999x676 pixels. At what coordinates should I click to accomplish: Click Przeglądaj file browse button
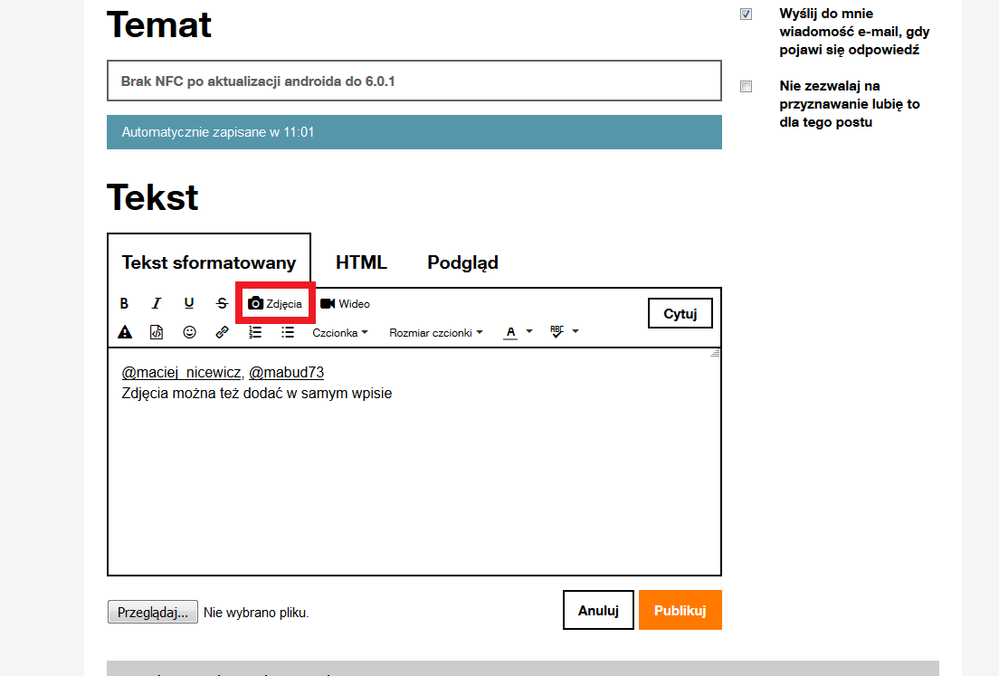click(x=153, y=612)
